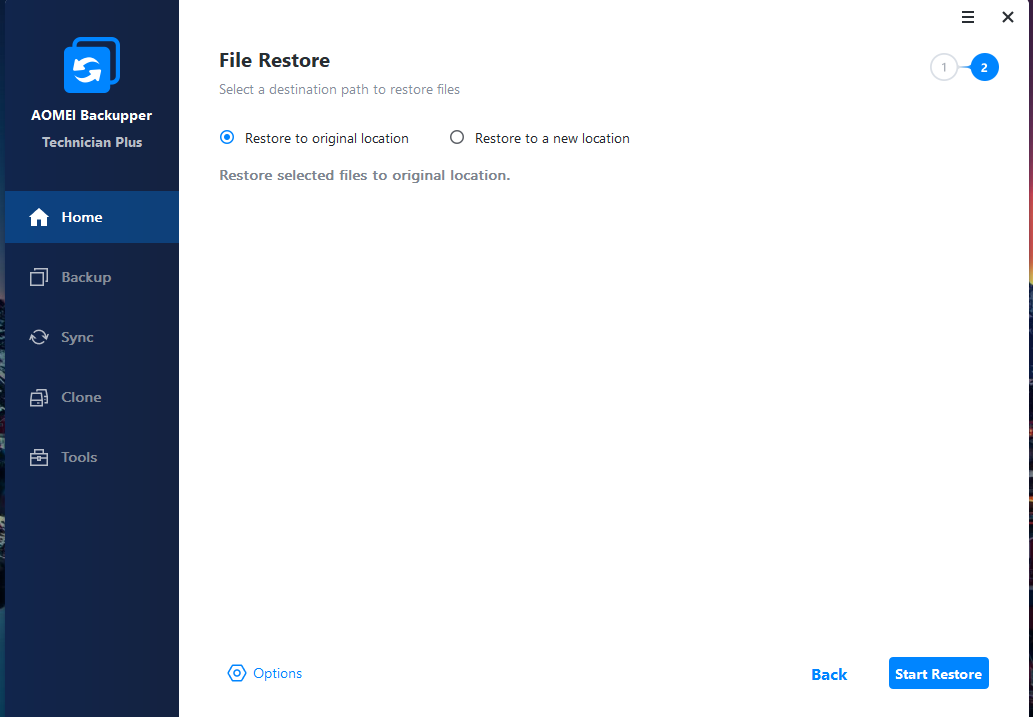Click the Start Restore button
The image size is (1033, 717).
point(938,674)
